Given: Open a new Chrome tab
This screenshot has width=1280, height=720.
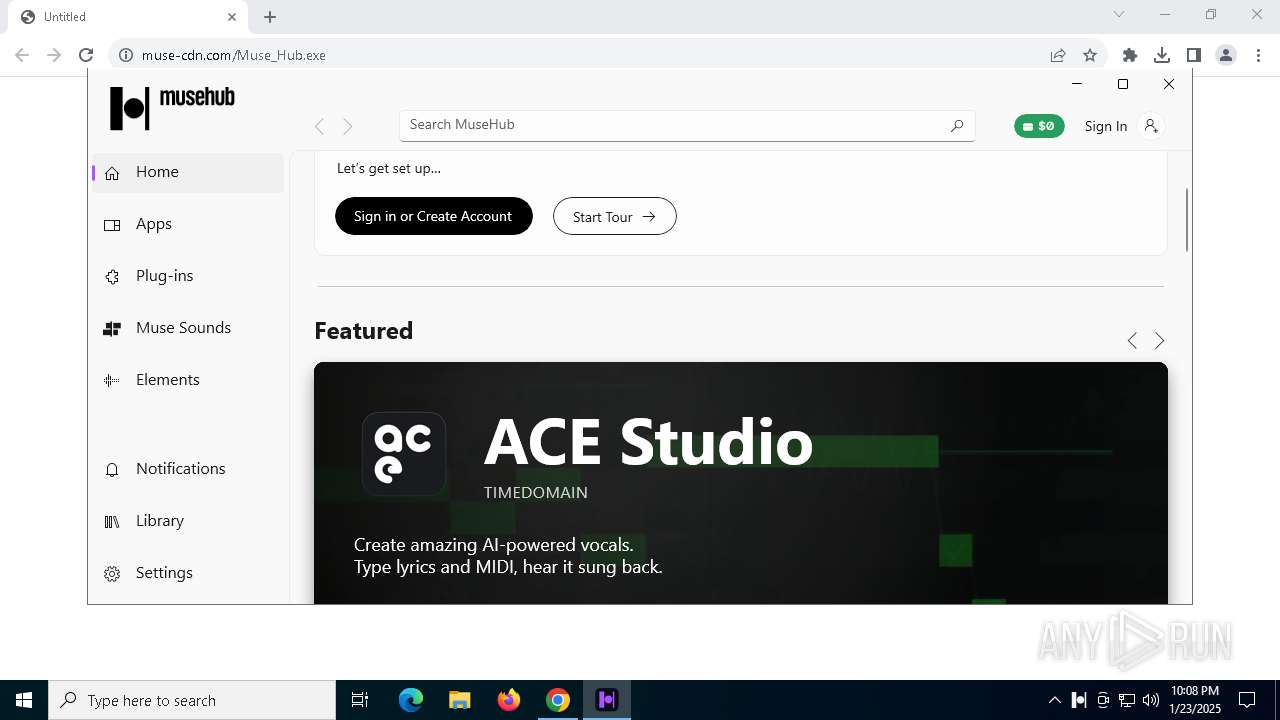Looking at the screenshot, I should coord(270,17).
